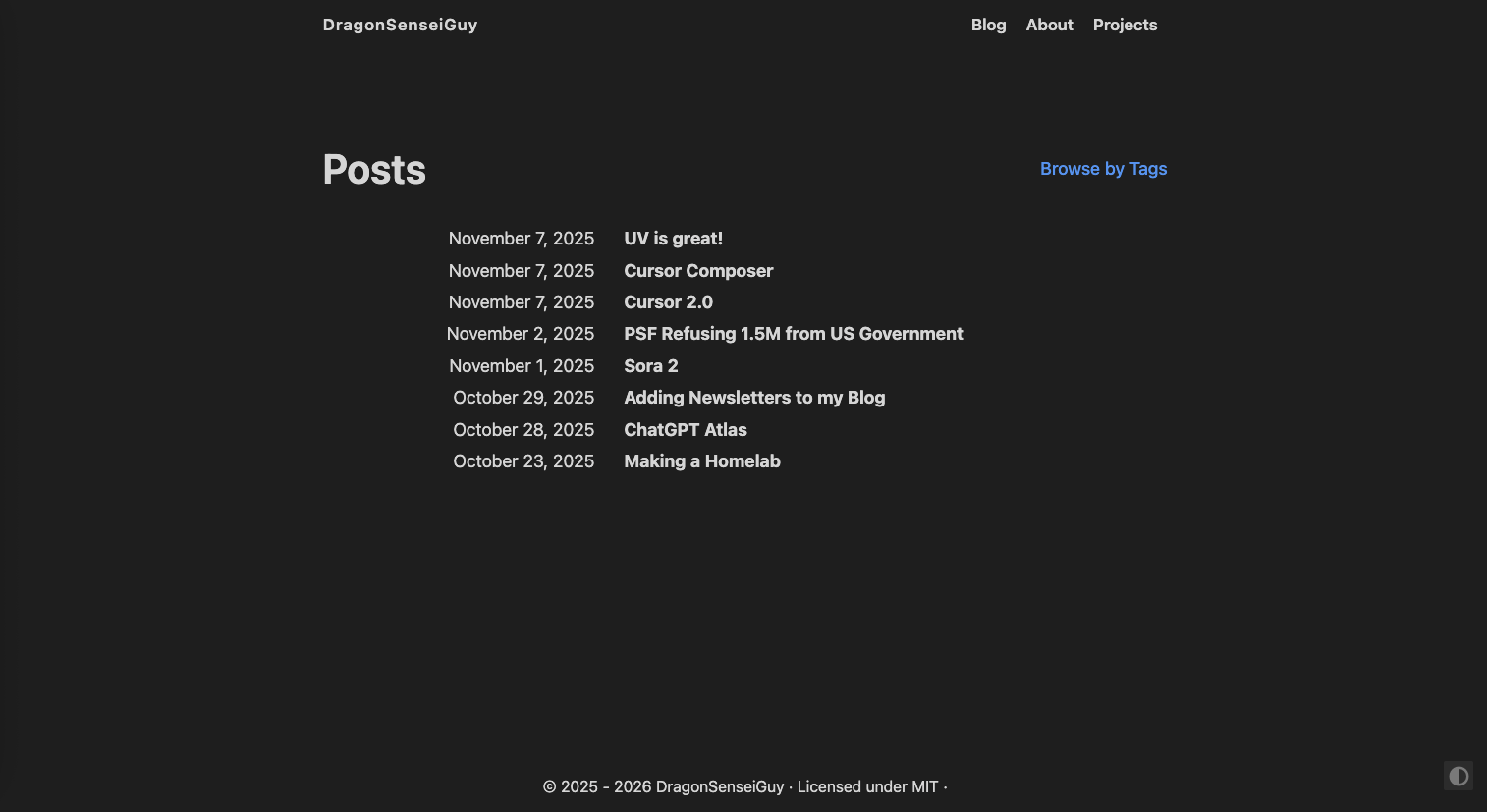The height and width of the screenshot is (812, 1487).
Task: Click the October 29, 2025 date
Action: 523,398
